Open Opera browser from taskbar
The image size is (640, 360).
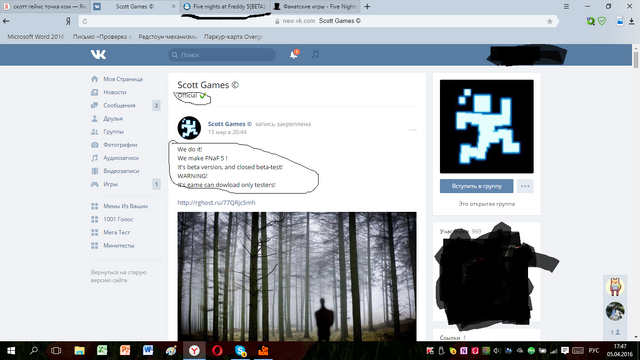coord(218,351)
